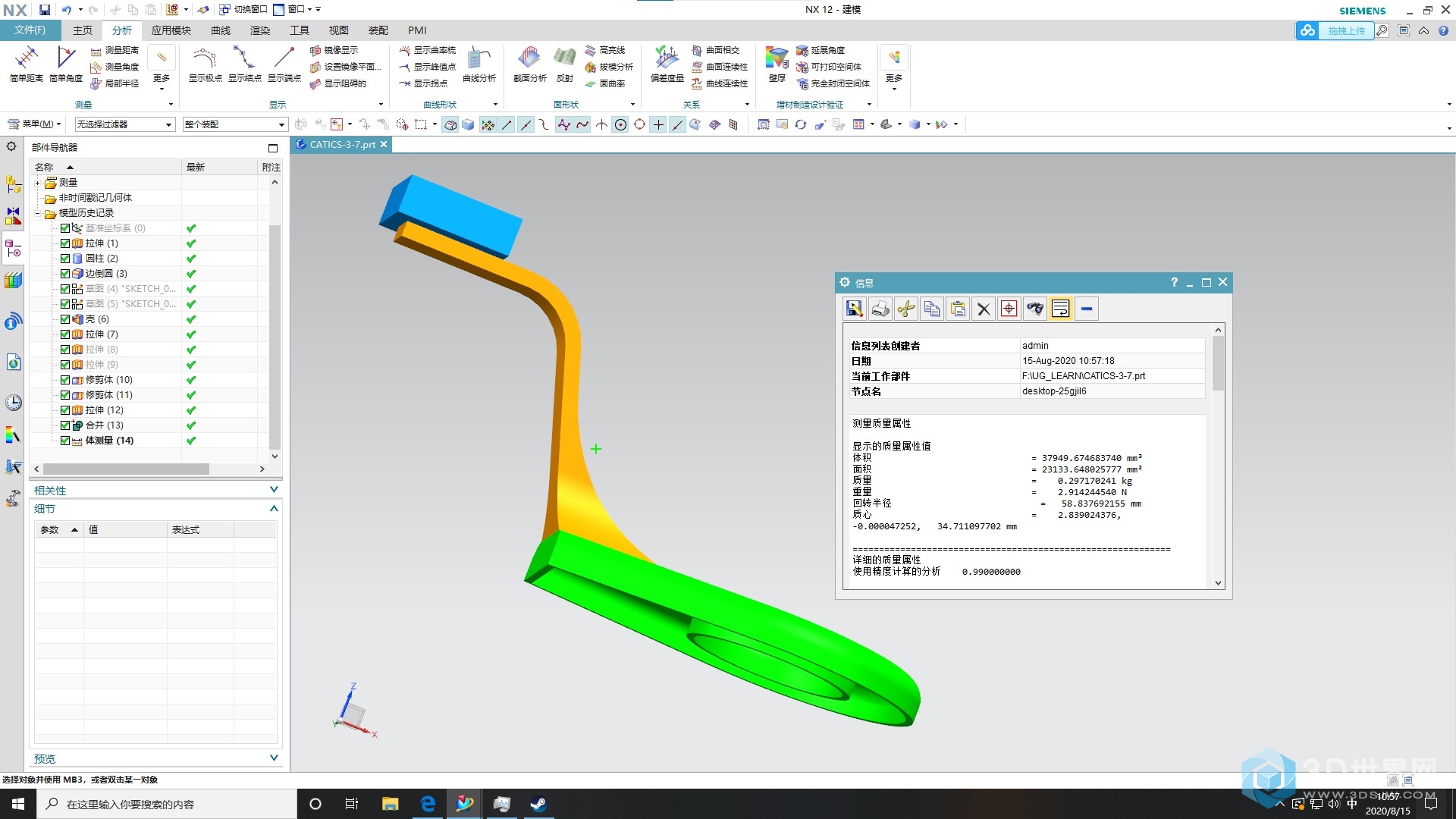Open the 显示结点 tool
Viewport: 1456px width, 819px height.
pyautogui.click(x=244, y=64)
